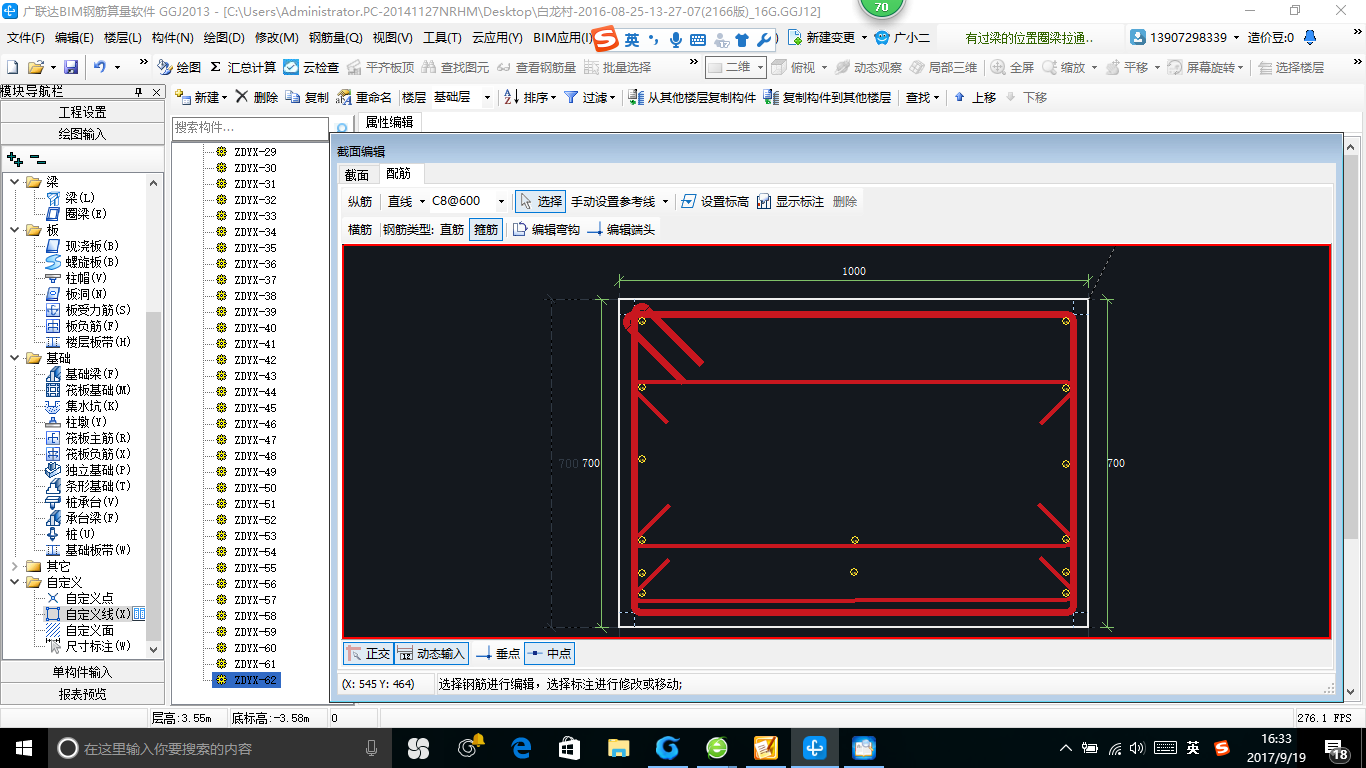Open 报表预览 panel section
This screenshot has width=1366, height=768.
(82, 694)
